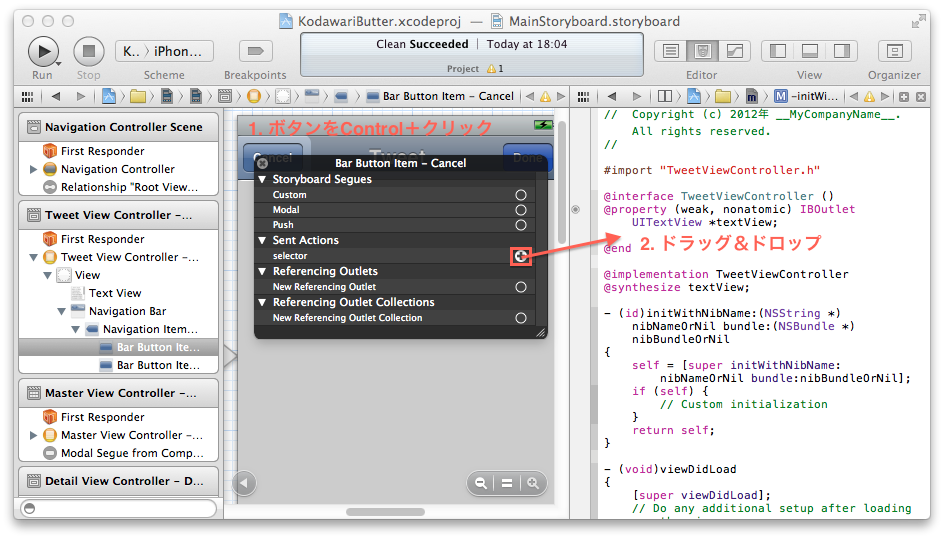944x539 pixels.
Task: Click the selector action connection circle
Action: point(521,257)
